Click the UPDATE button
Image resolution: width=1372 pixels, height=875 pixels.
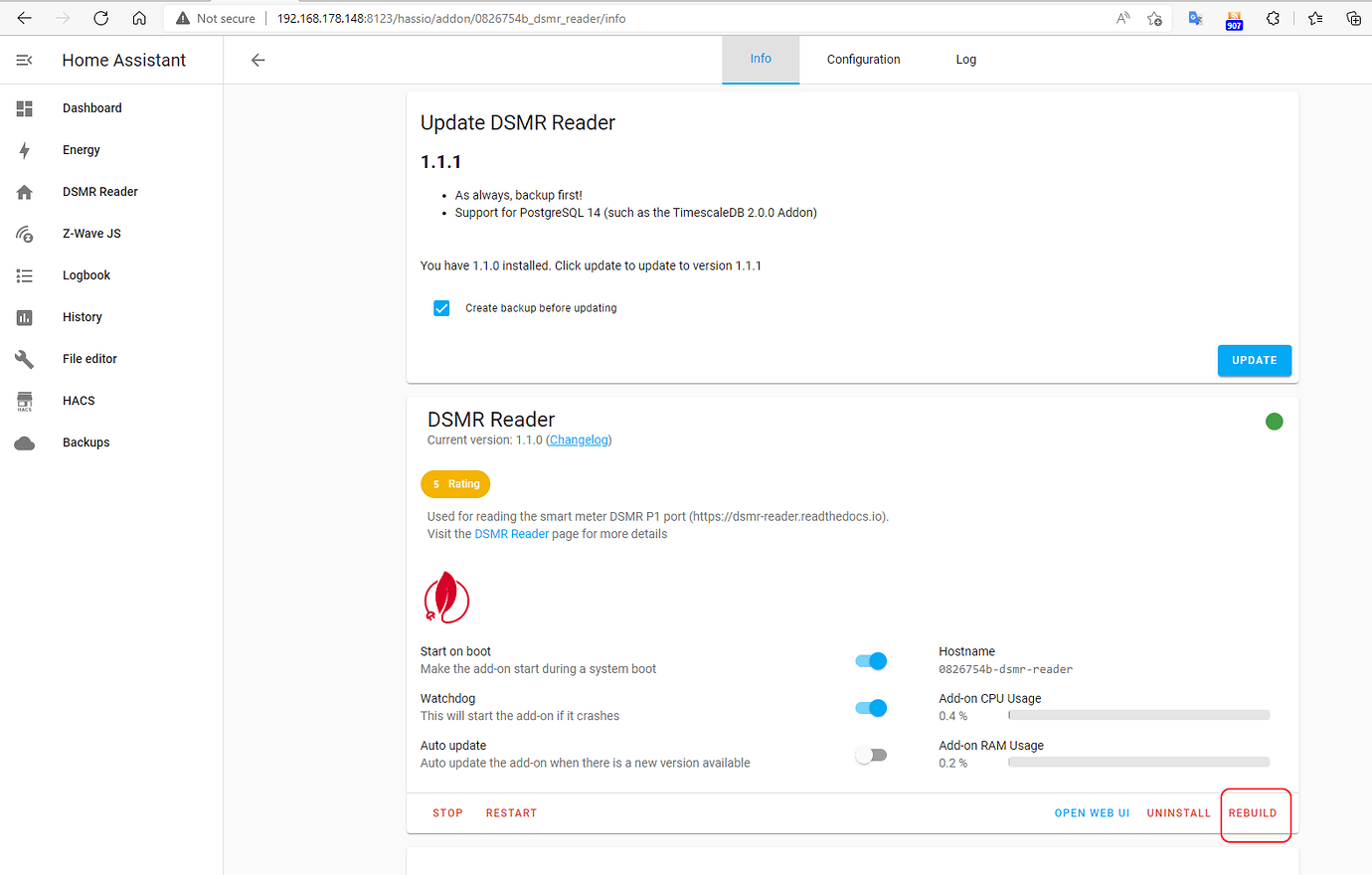1254,360
